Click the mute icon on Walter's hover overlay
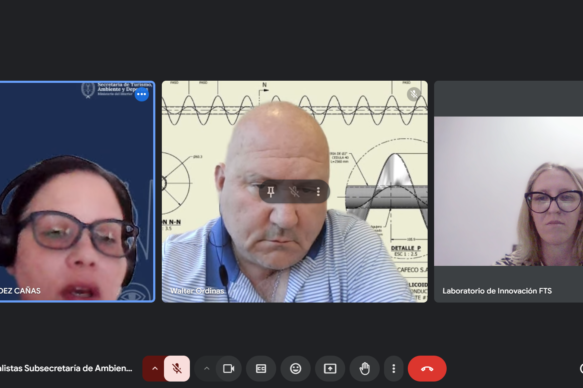The height and width of the screenshot is (388, 583). pyautogui.click(x=294, y=191)
